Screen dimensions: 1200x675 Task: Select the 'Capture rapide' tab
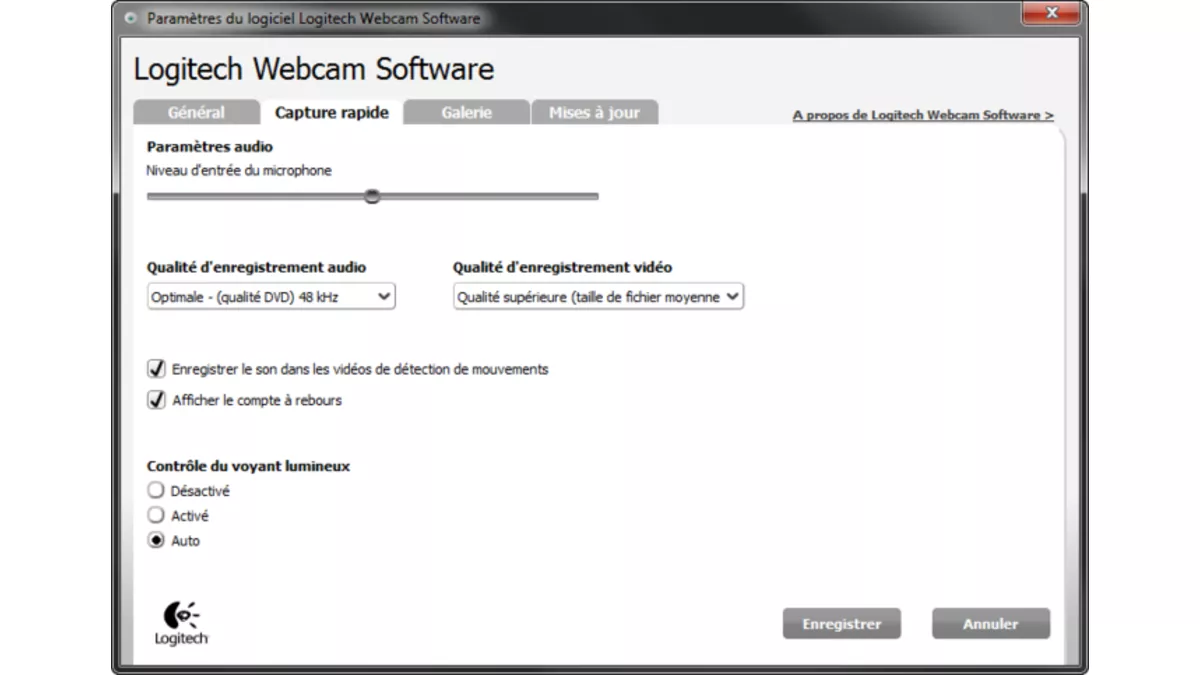(330, 112)
